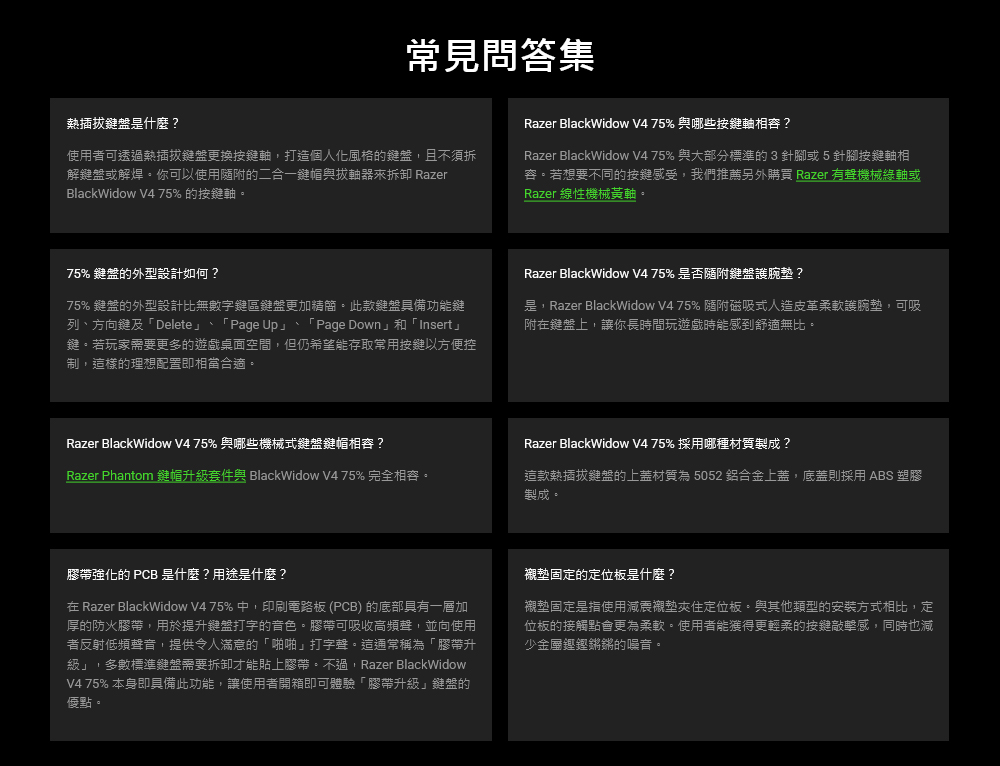This screenshot has width=1000, height=766.
Task: Click the answer text about 二合一鍵帽與拔軸器
Action: (x=271, y=175)
